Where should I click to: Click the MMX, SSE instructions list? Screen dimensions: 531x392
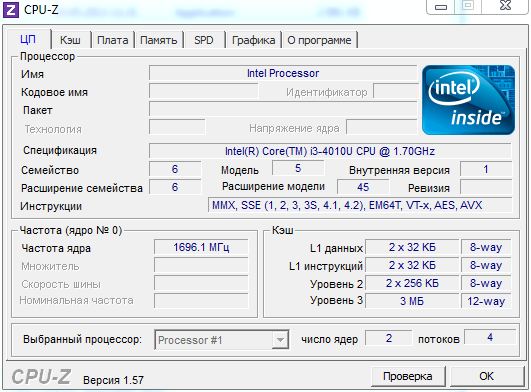tap(360, 205)
